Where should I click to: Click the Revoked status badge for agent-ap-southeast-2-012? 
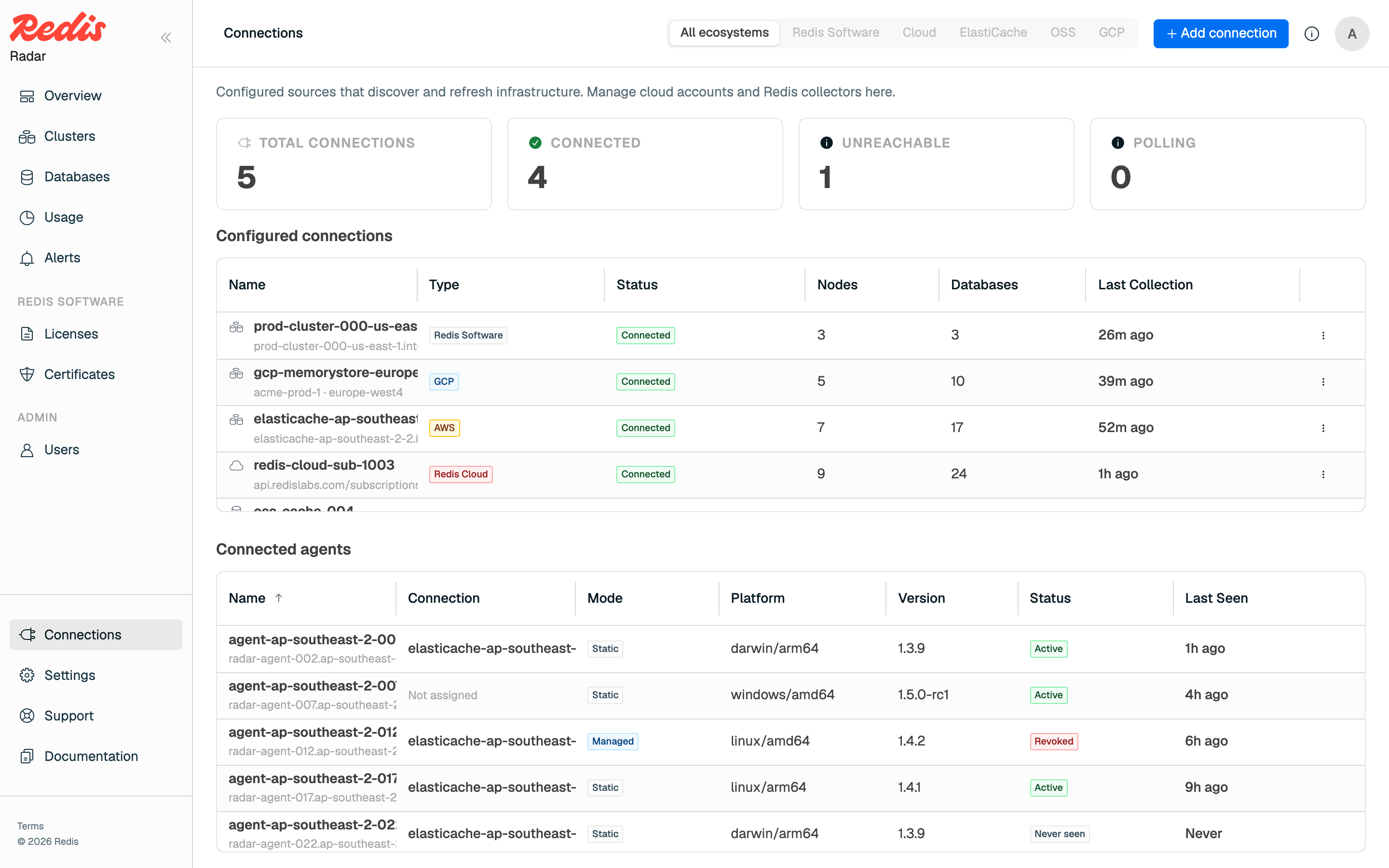pyautogui.click(x=1053, y=741)
